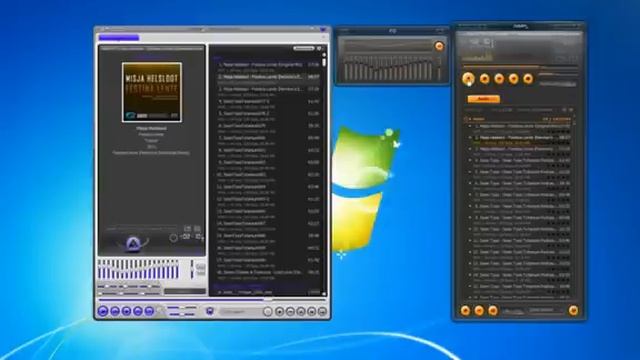This screenshot has height=360, width=640.
Task: Adjust a purple equalizer band slider in the left player
Action: pyautogui.click(x=138, y=269)
